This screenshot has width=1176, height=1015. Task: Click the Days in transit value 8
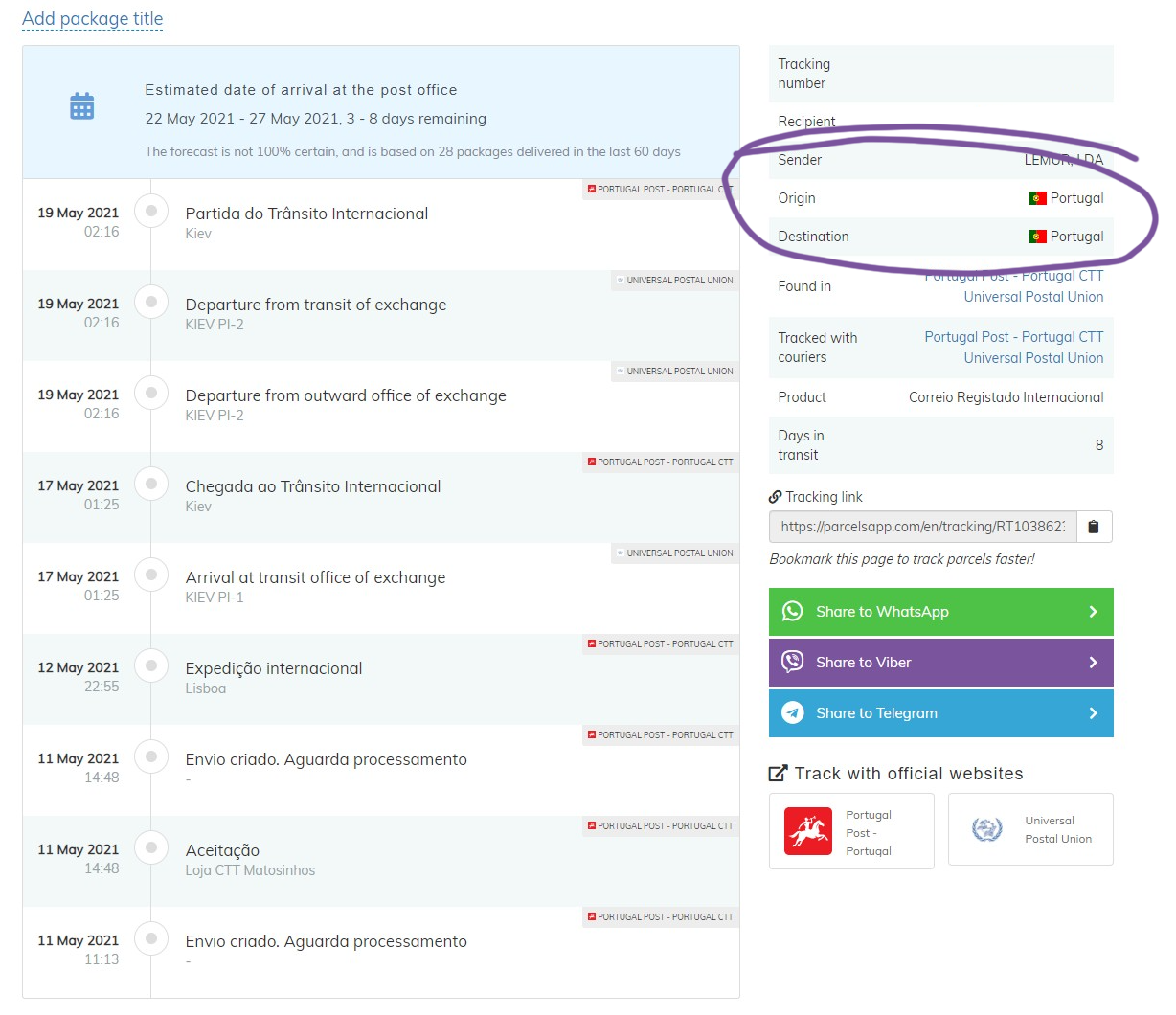[x=1099, y=445]
